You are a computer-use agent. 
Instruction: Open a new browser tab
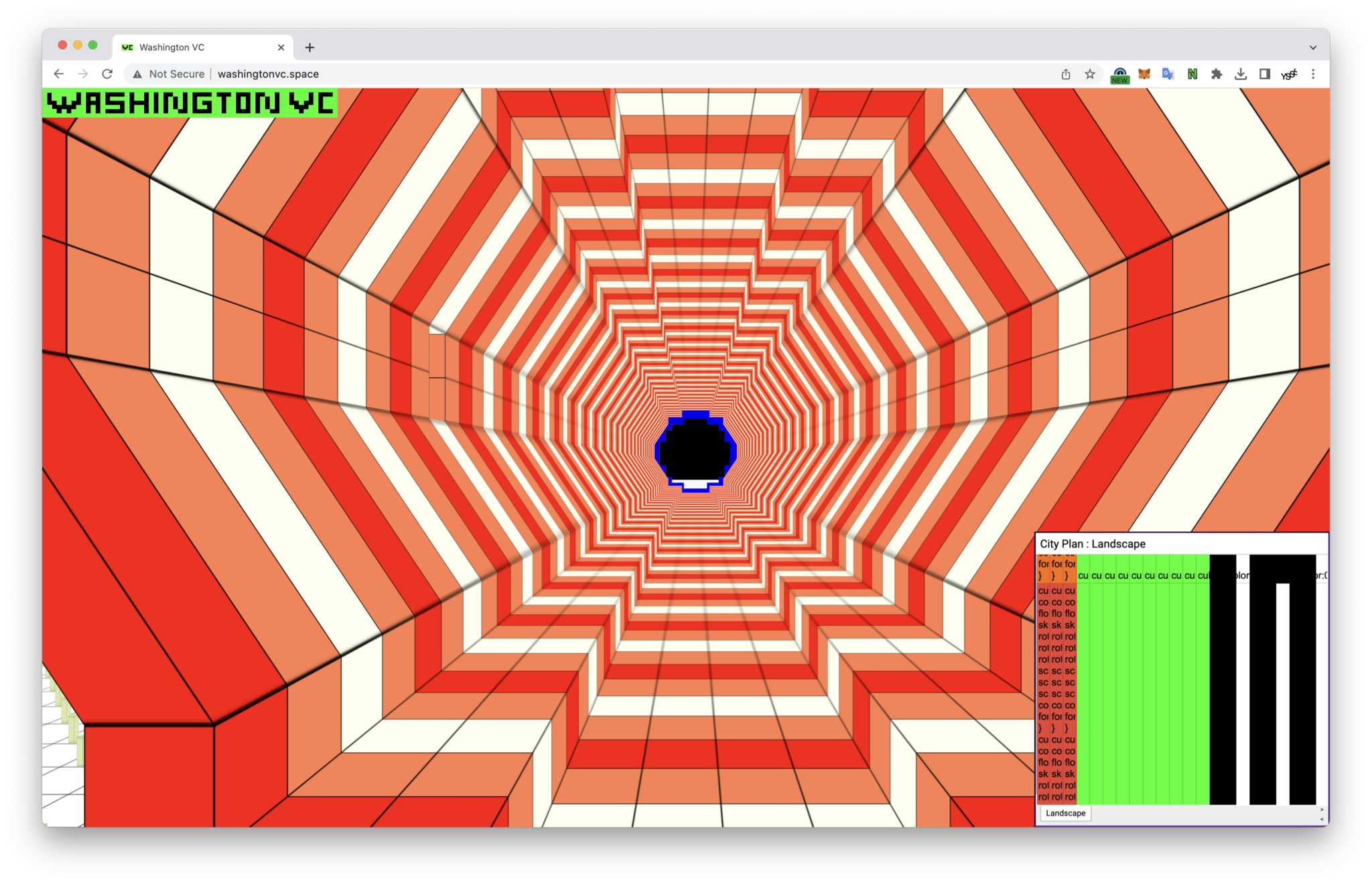pos(310,48)
